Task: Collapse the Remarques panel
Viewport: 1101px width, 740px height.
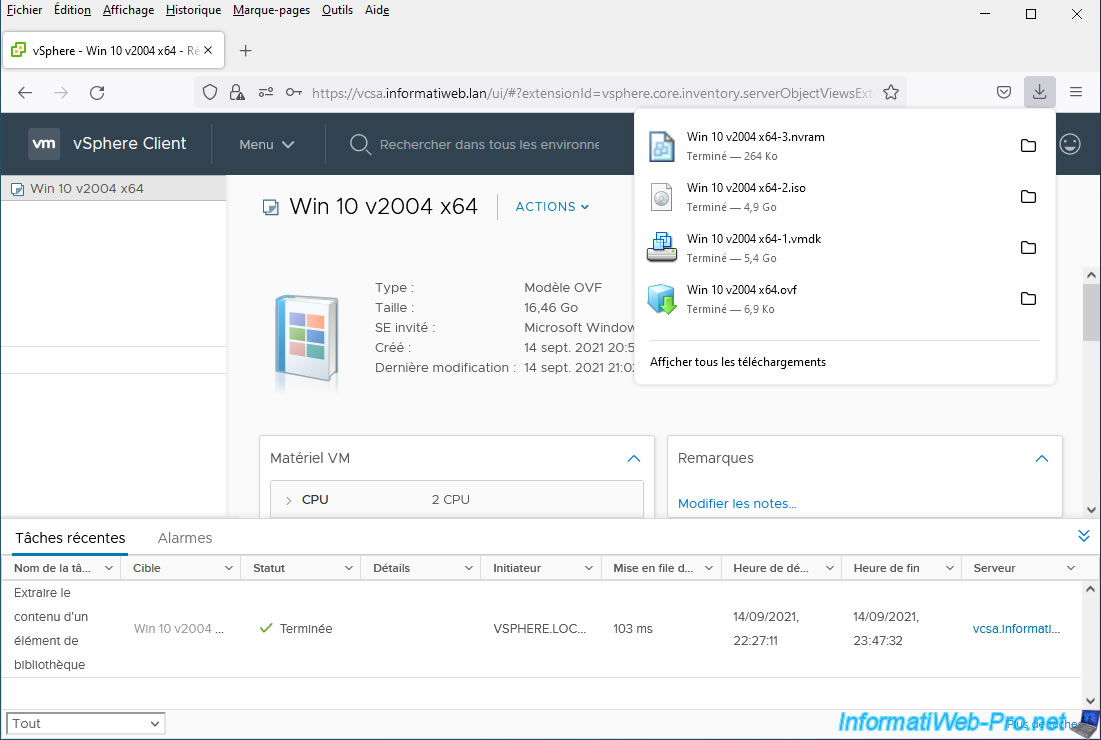Action: click(x=1041, y=458)
